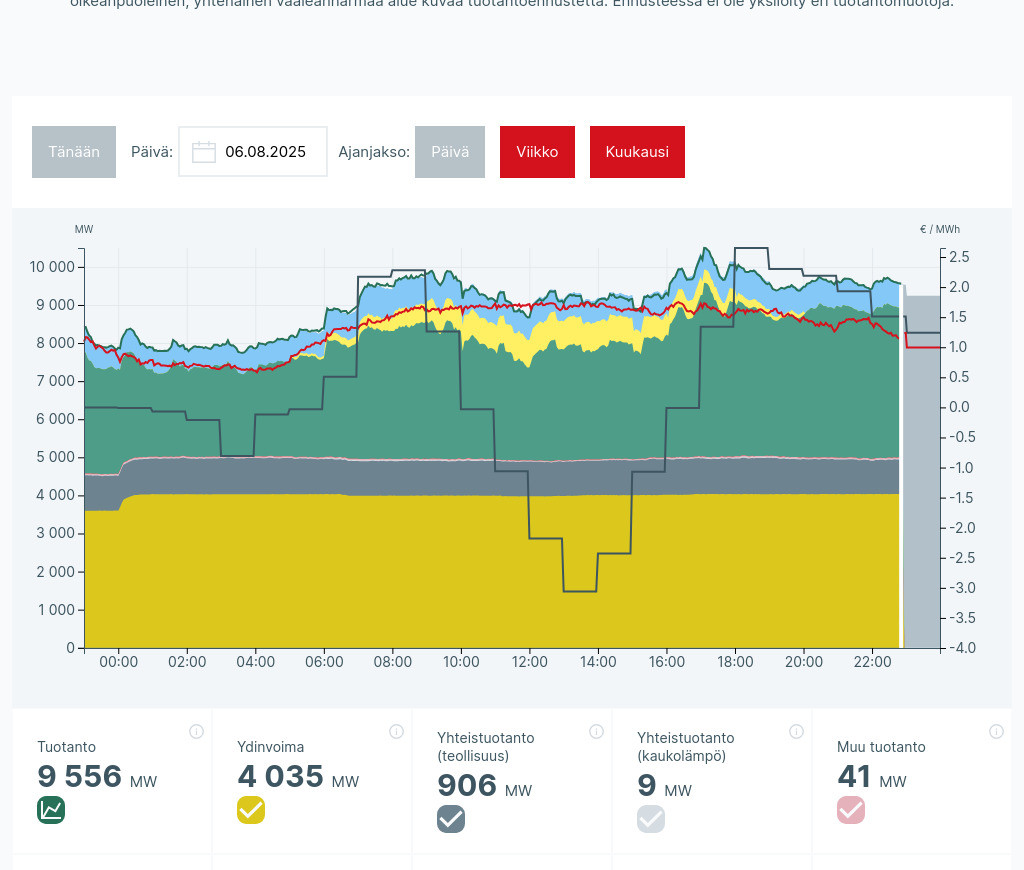The height and width of the screenshot is (870, 1024).
Task: Show info for Ydinvoima card
Action: 396,732
